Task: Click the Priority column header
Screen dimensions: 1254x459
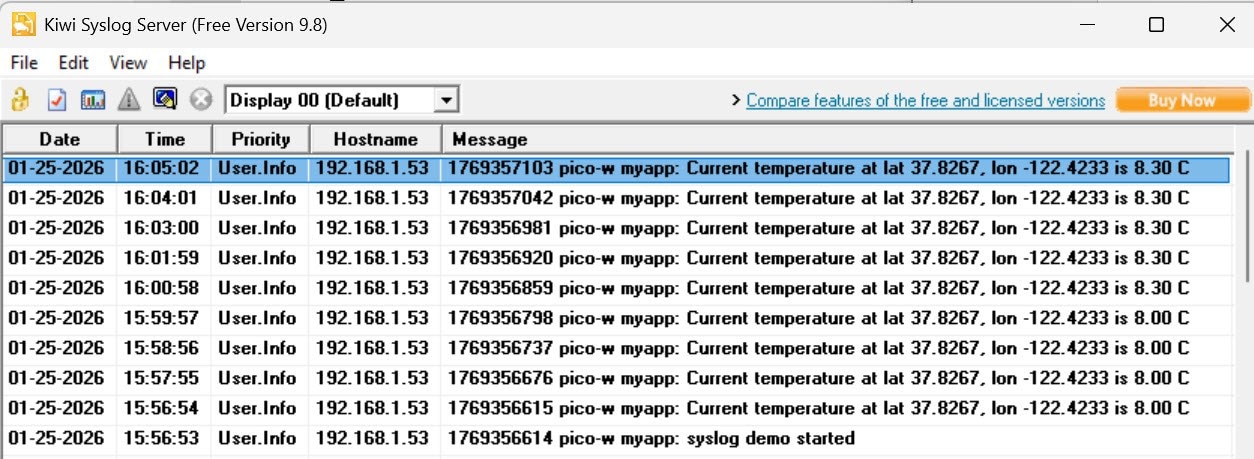Action: pos(261,139)
